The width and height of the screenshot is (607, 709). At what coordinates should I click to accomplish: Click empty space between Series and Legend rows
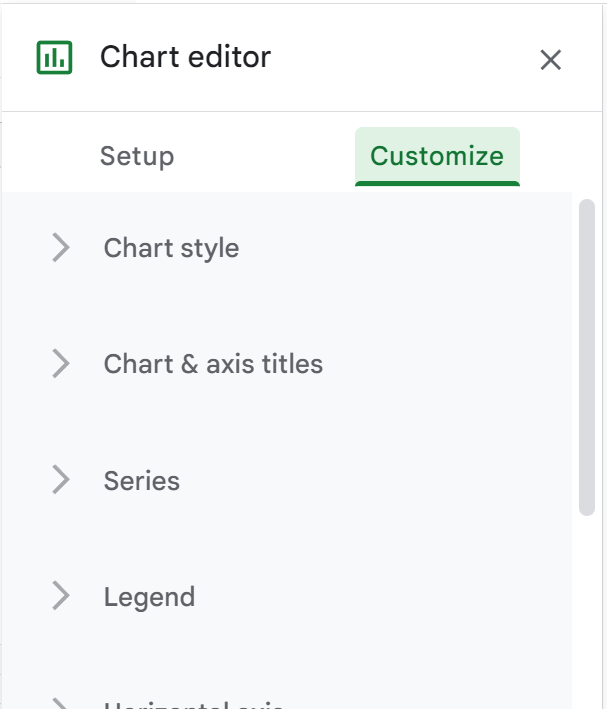287,538
